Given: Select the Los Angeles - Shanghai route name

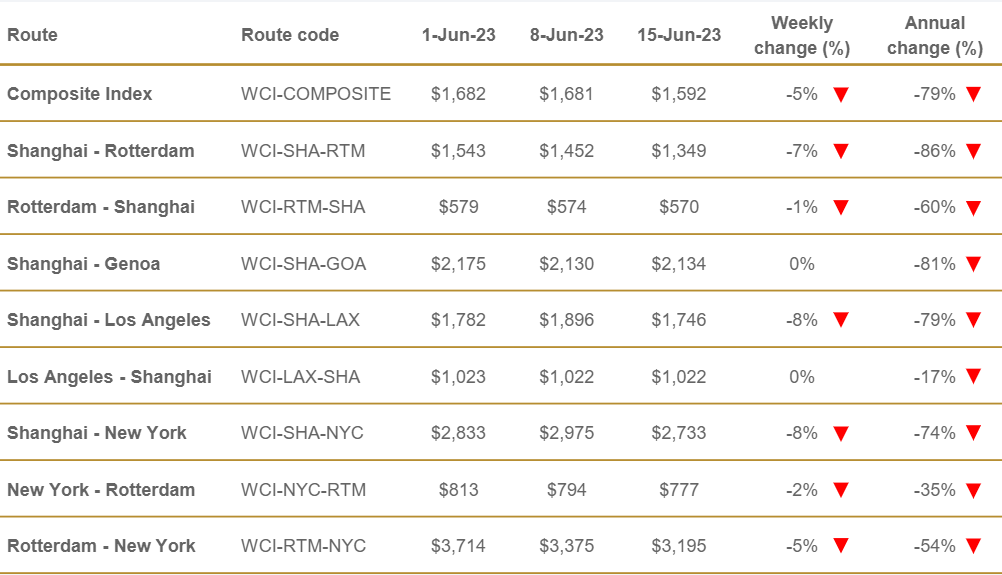Looking at the screenshot, I should (x=109, y=377).
